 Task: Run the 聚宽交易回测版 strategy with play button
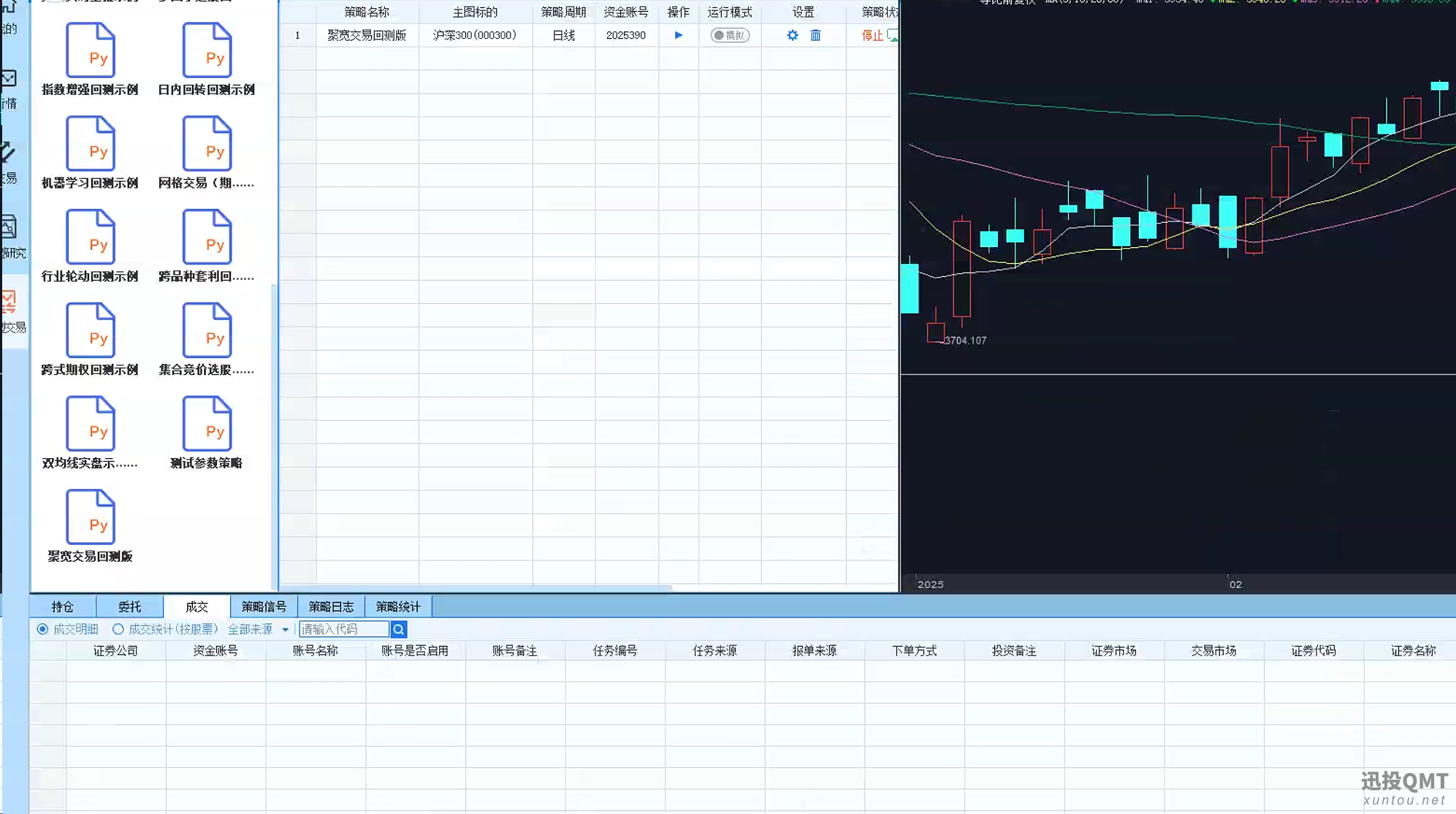679,35
